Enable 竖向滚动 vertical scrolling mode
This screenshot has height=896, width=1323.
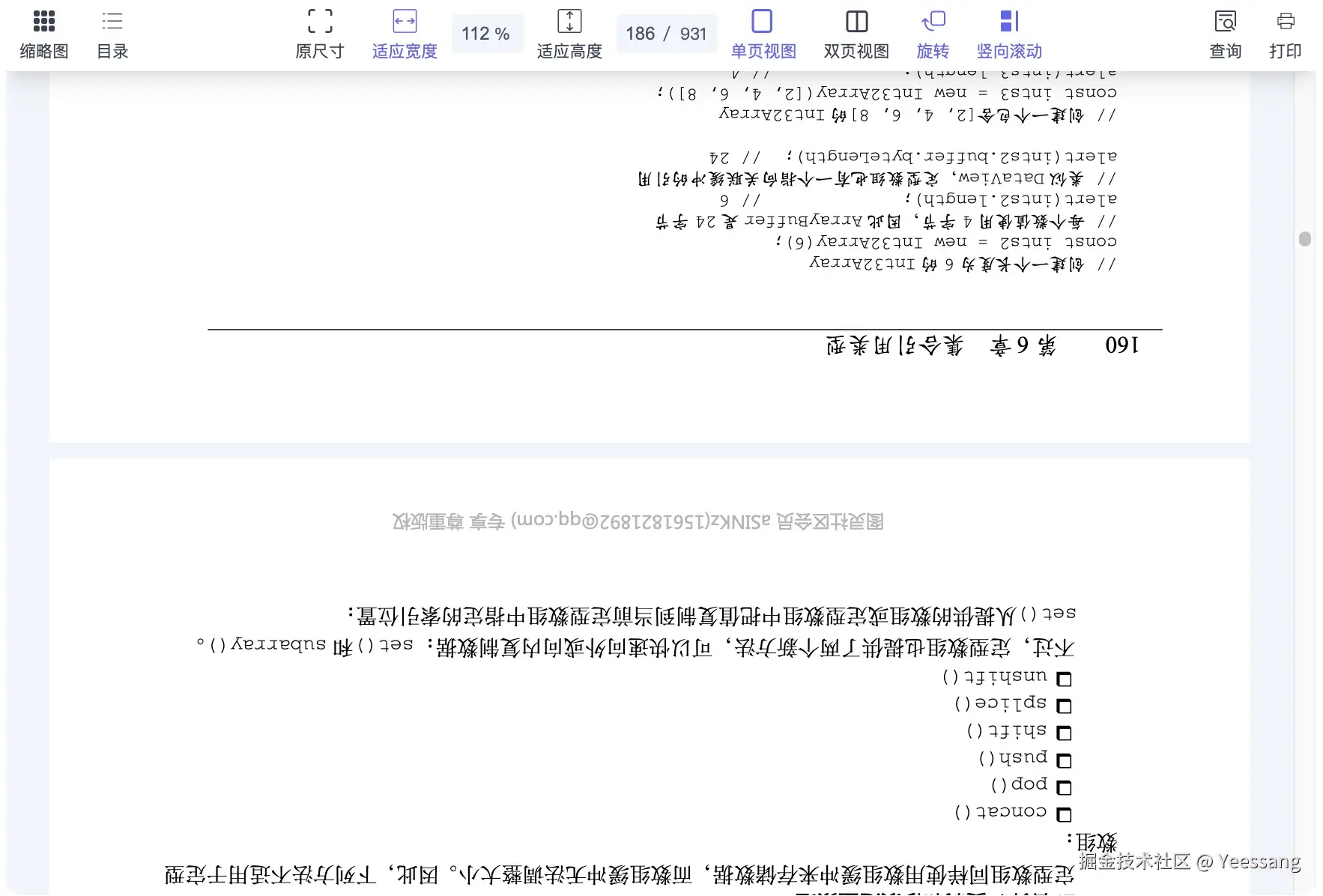click(1008, 34)
